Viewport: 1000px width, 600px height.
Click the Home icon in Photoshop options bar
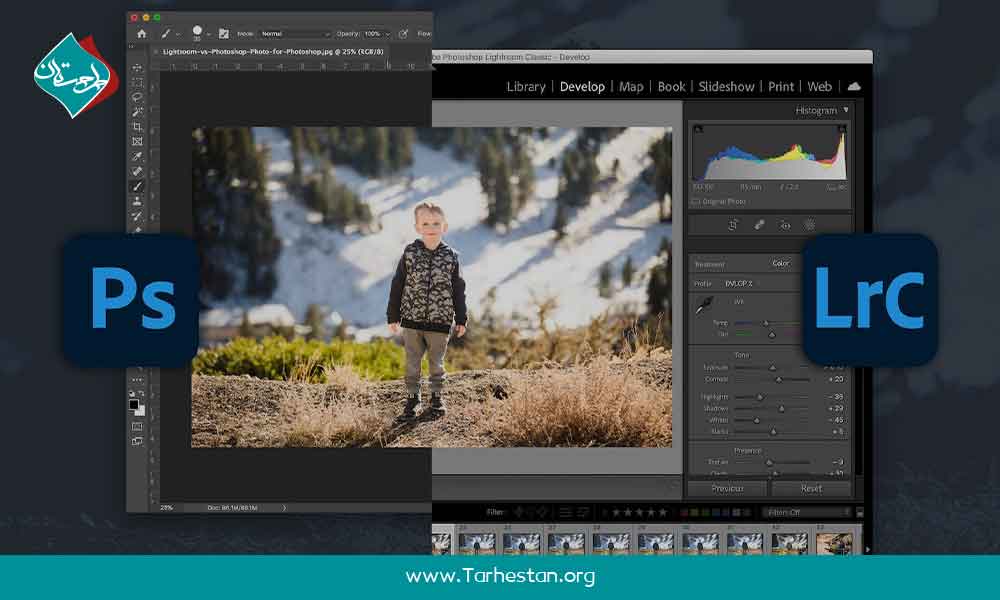[142, 34]
